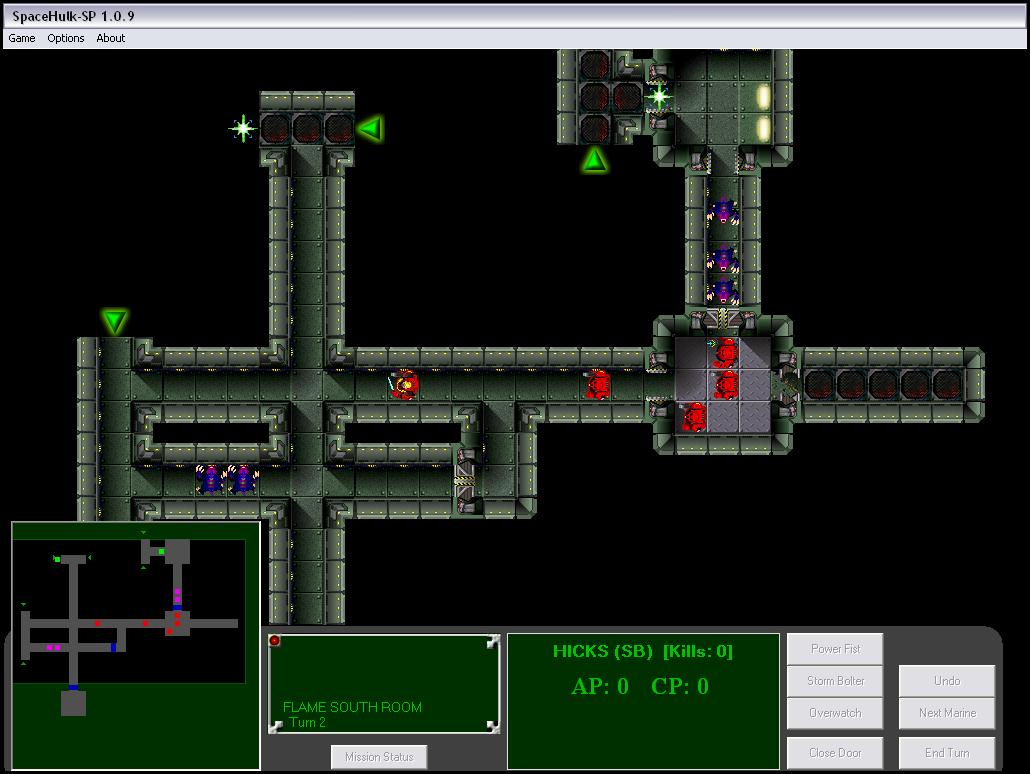Click the right genestealer in lower-left corridor

coord(244,479)
